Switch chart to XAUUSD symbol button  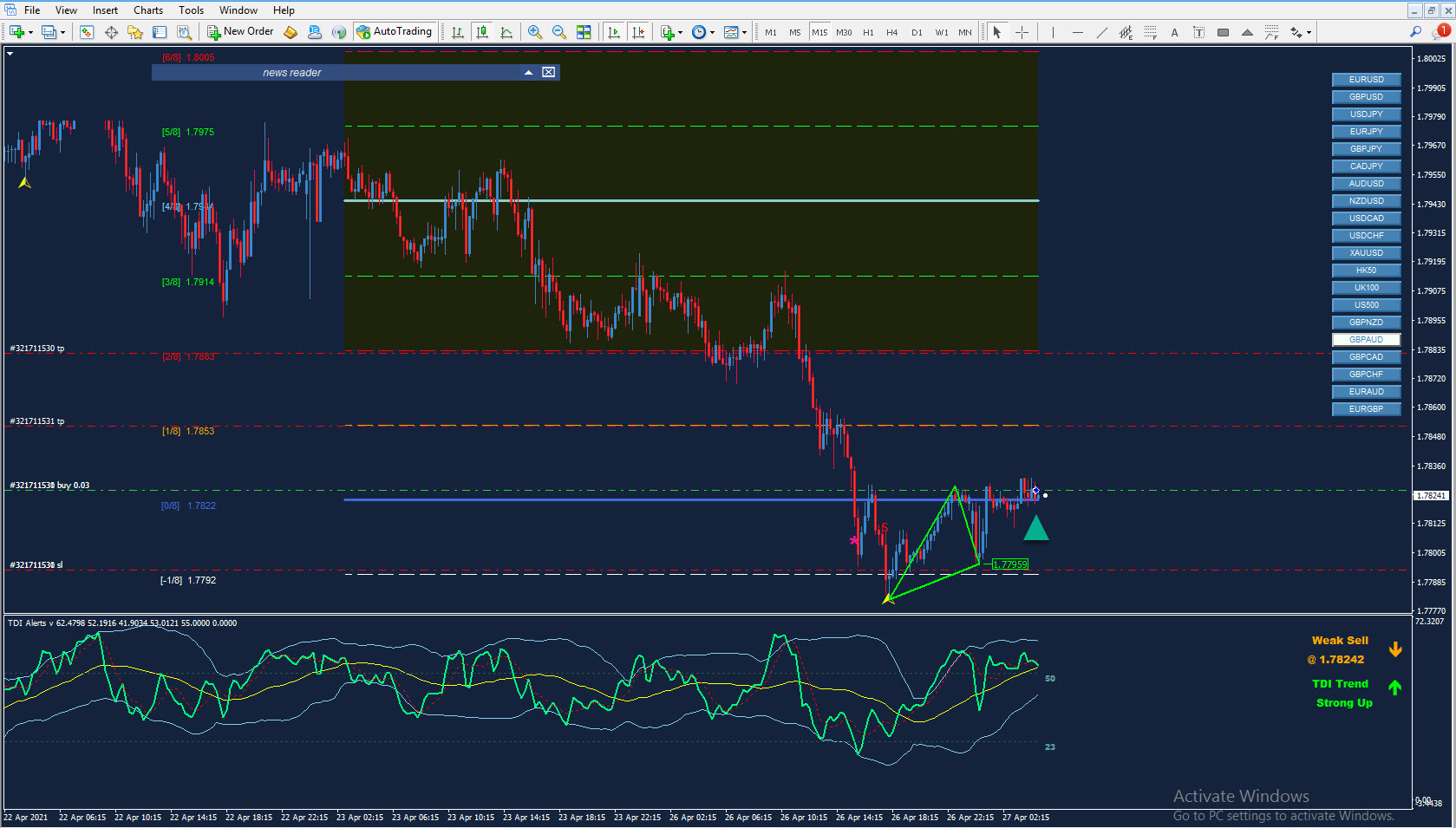tap(1366, 253)
